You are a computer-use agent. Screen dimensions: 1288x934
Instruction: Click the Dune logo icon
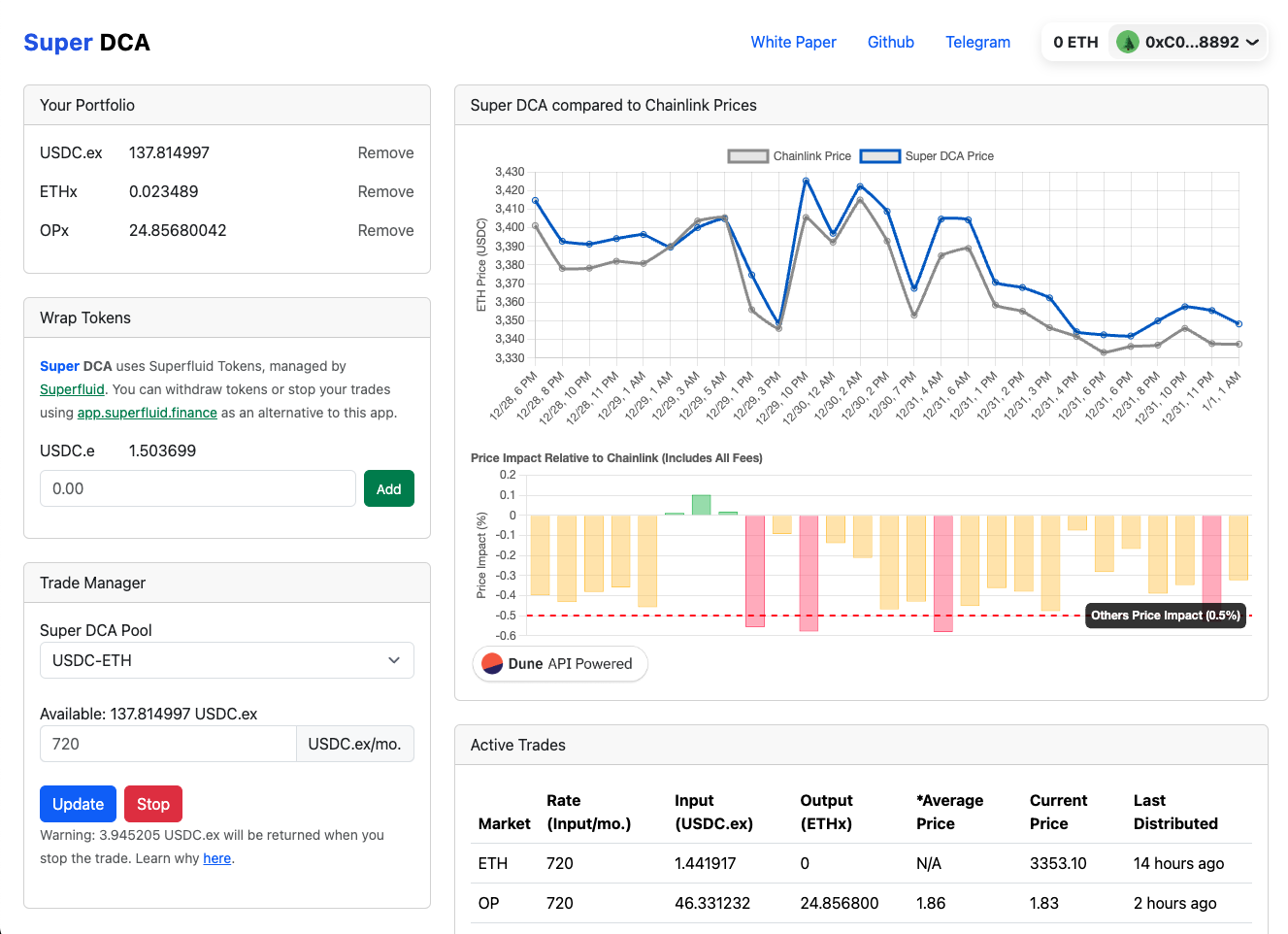pyautogui.click(x=492, y=664)
